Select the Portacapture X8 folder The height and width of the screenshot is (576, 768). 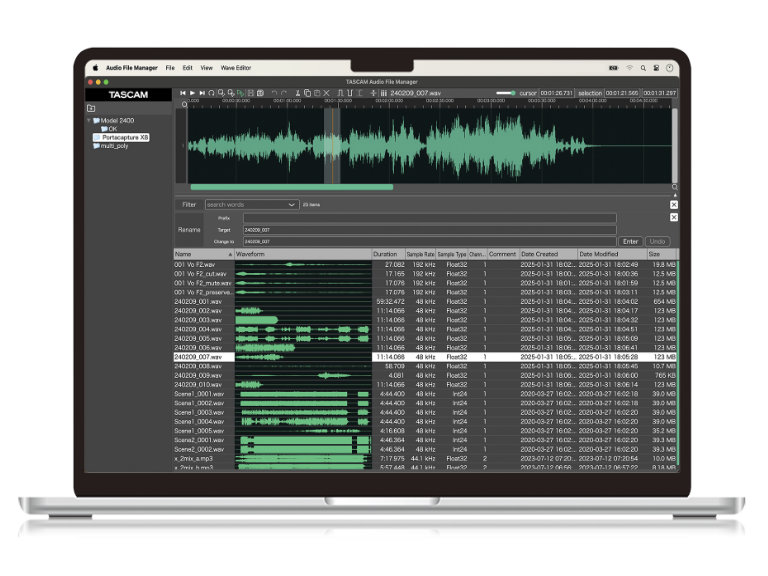click(121, 138)
